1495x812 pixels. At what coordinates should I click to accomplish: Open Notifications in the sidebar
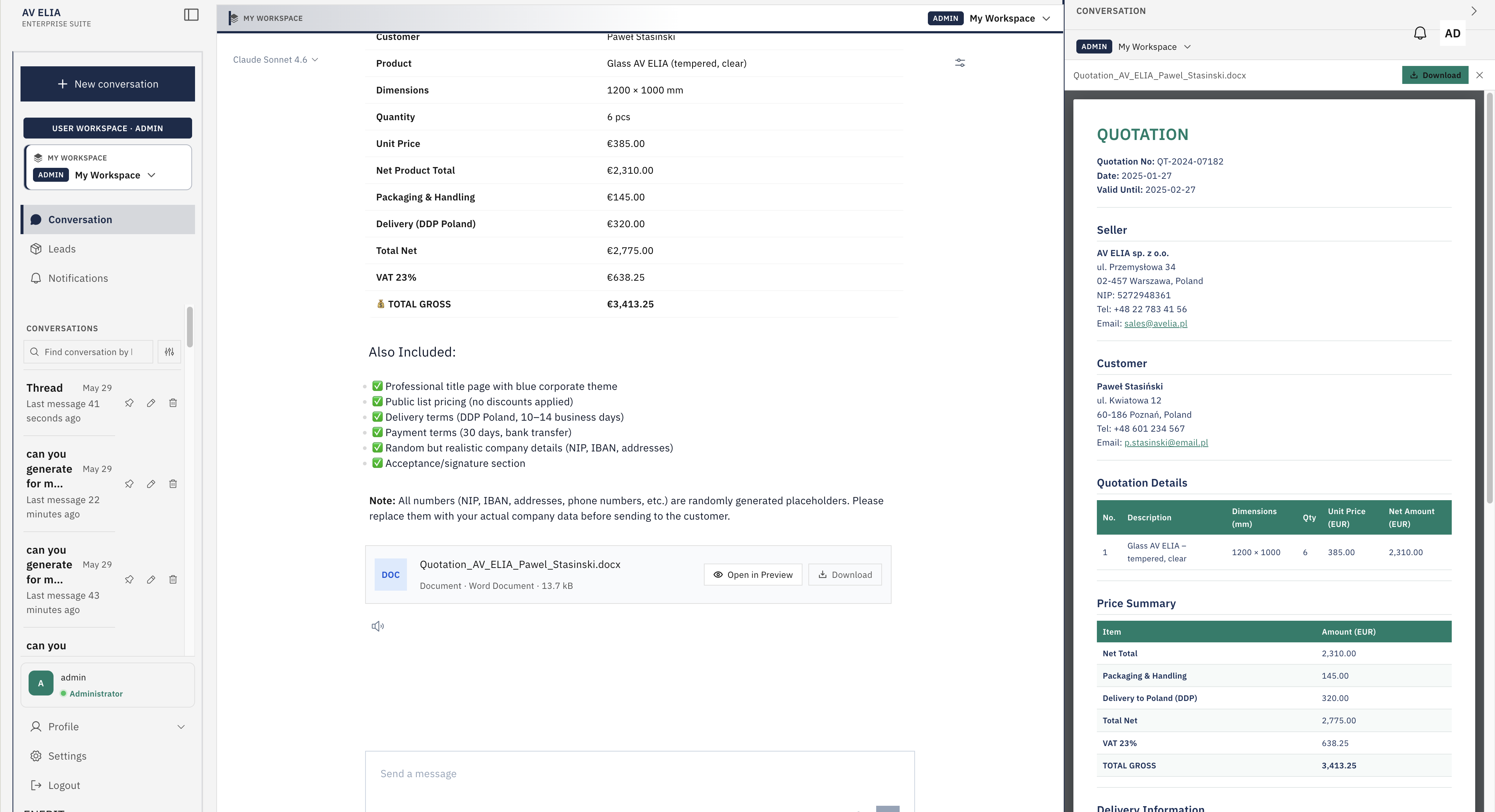[108, 278]
